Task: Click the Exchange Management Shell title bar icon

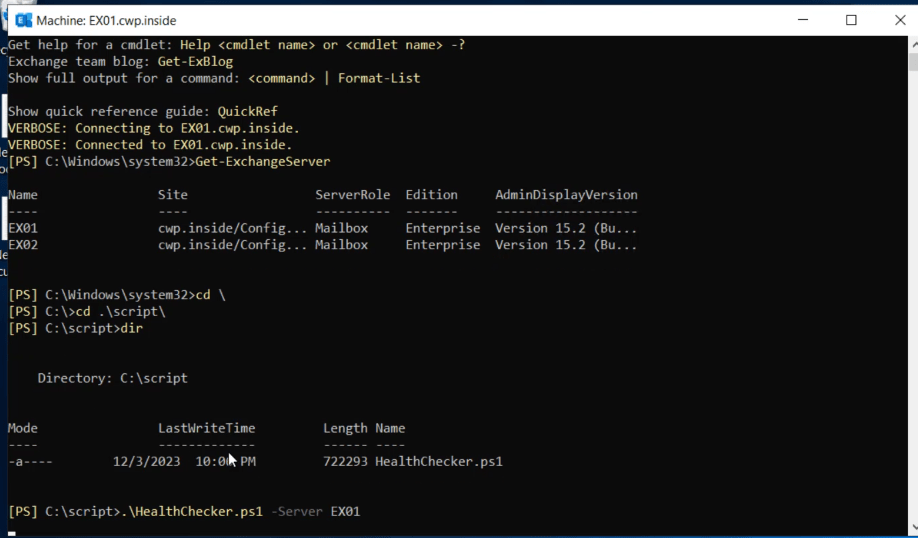Action: pos(19,20)
